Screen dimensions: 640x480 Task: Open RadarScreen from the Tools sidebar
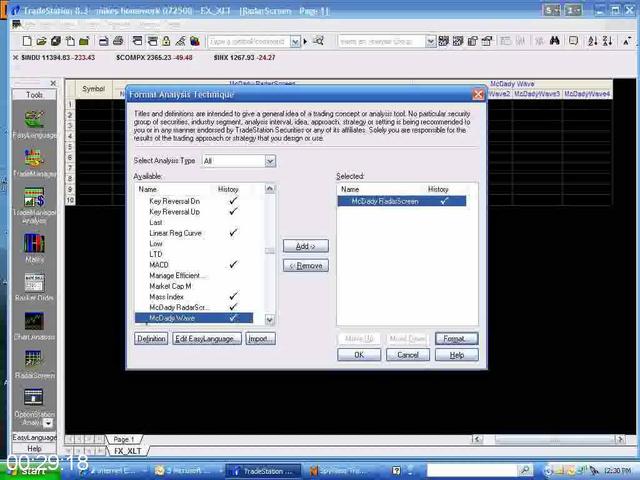click(34, 364)
